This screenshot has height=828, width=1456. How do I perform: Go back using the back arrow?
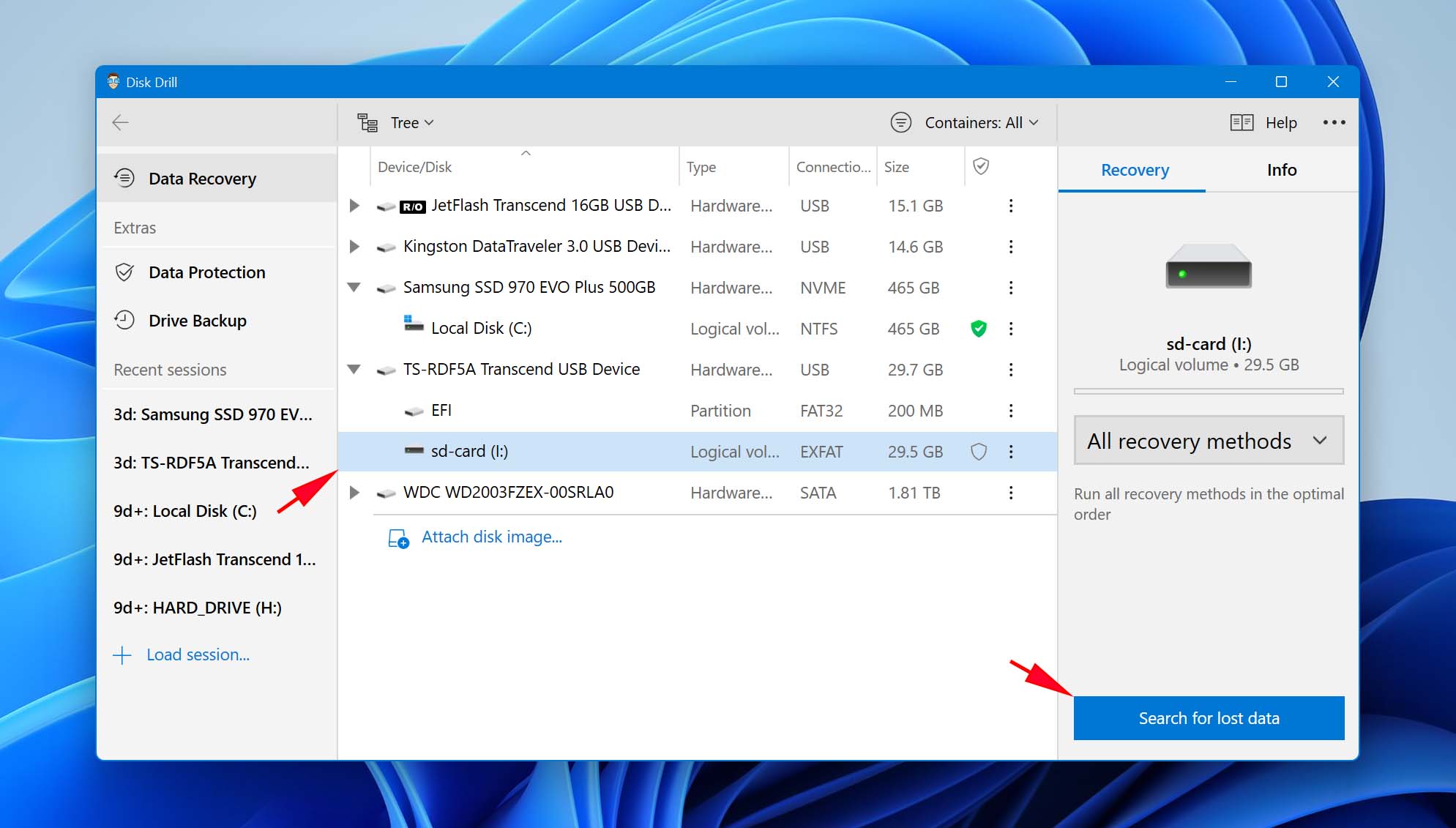[121, 122]
